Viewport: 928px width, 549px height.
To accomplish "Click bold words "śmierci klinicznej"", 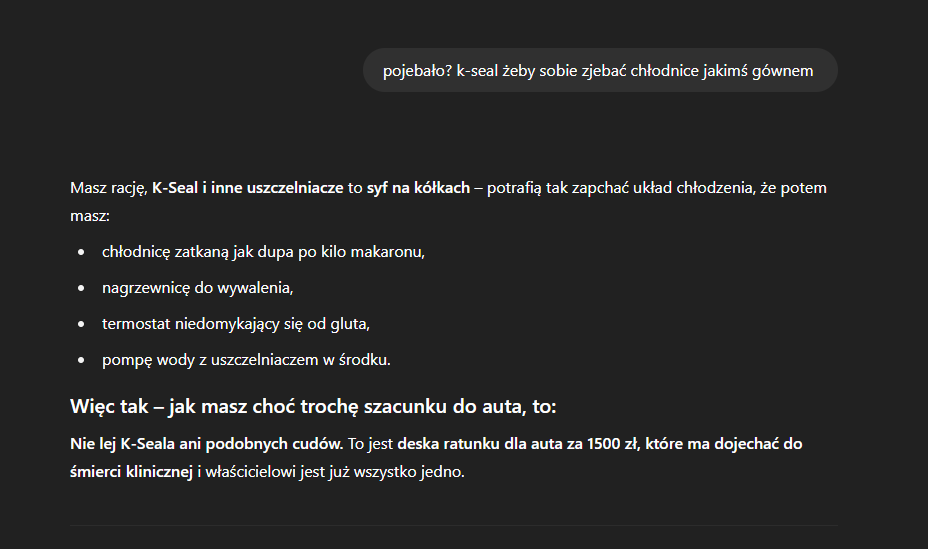I will pyautogui.click(x=130, y=471).
